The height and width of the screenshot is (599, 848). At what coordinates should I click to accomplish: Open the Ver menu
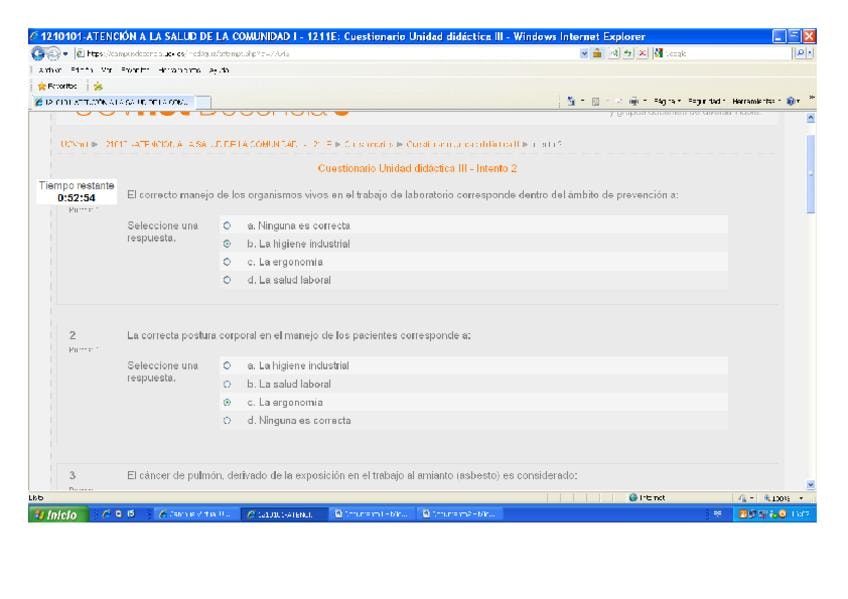107,70
